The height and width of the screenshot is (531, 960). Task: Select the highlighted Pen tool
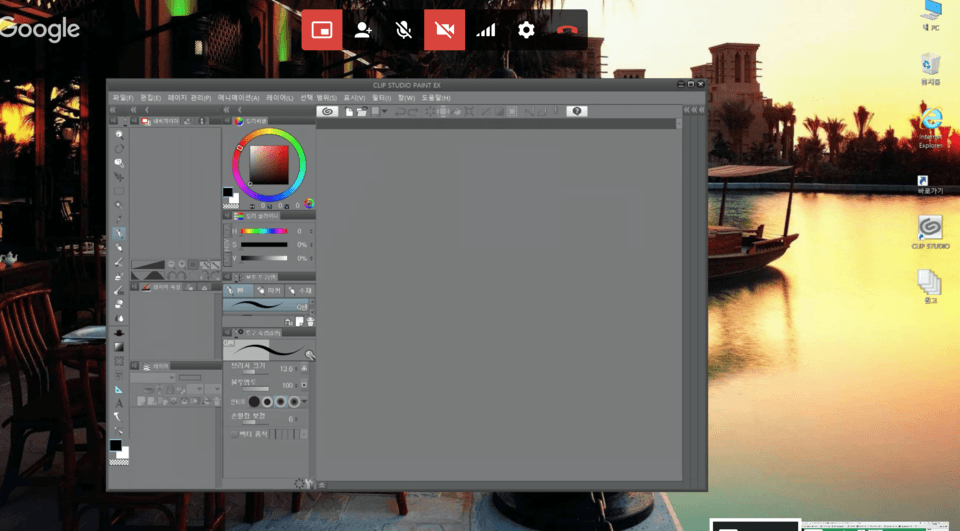tap(119, 233)
